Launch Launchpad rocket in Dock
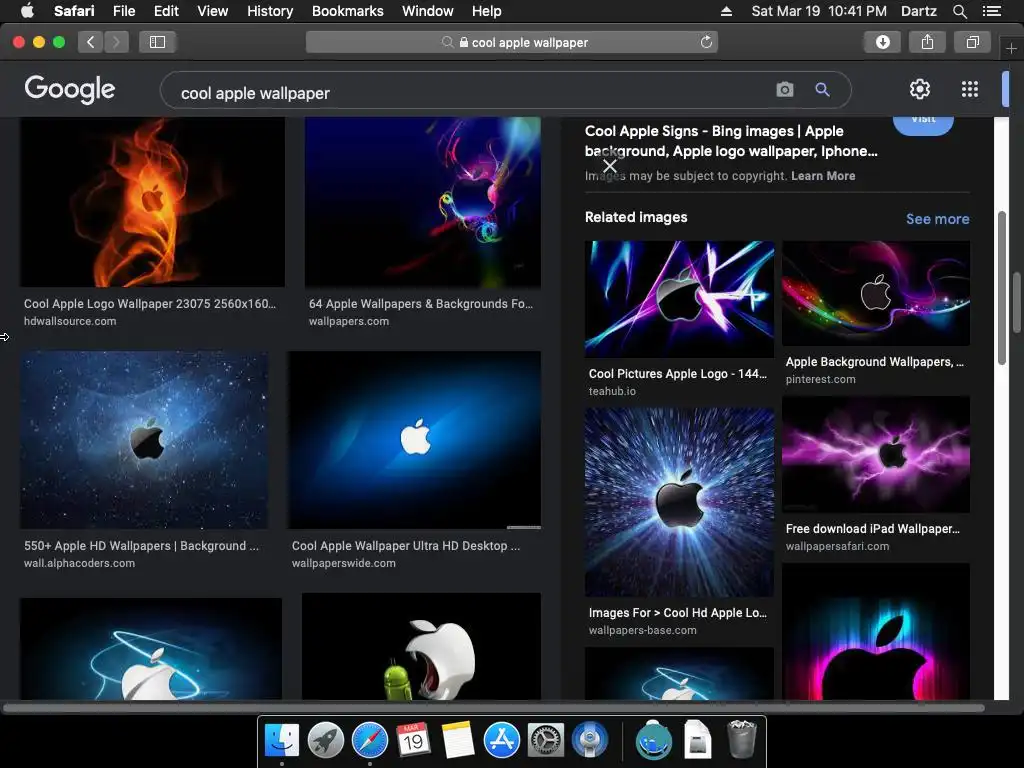The height and width of the screenshot is (768, 1024). tap(325, 740)
